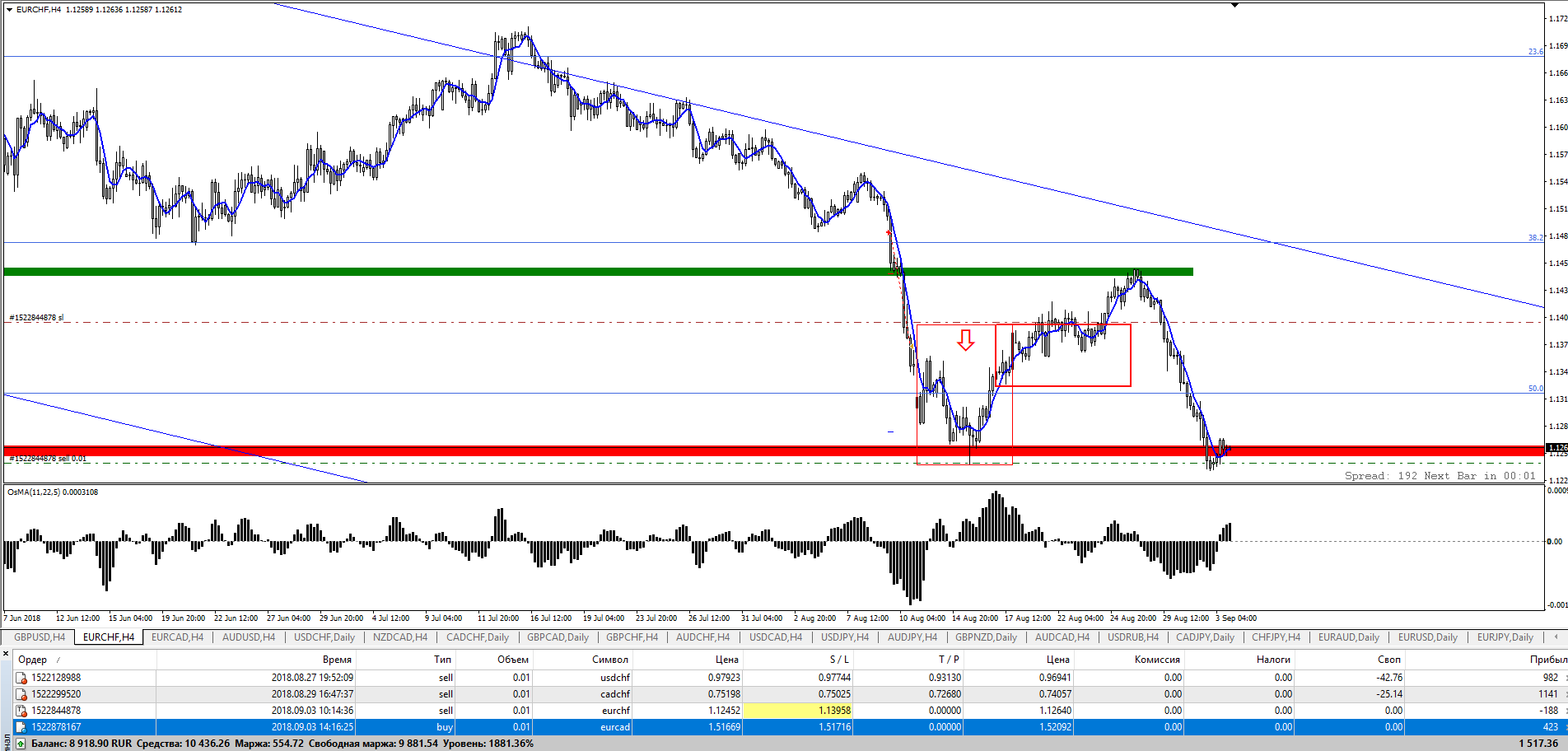
Task: Select the green horizontal level bar
Action: point(599,272)
